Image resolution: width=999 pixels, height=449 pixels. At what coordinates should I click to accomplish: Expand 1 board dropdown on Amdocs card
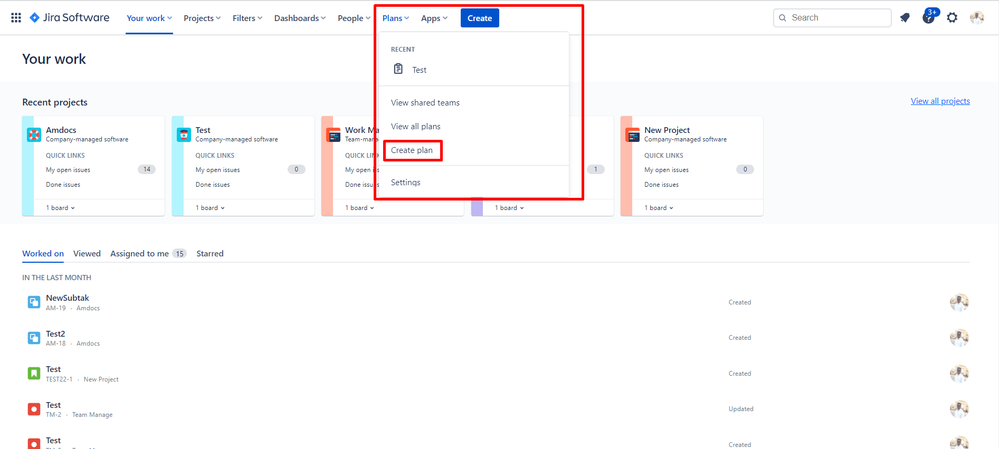(61, 208)
